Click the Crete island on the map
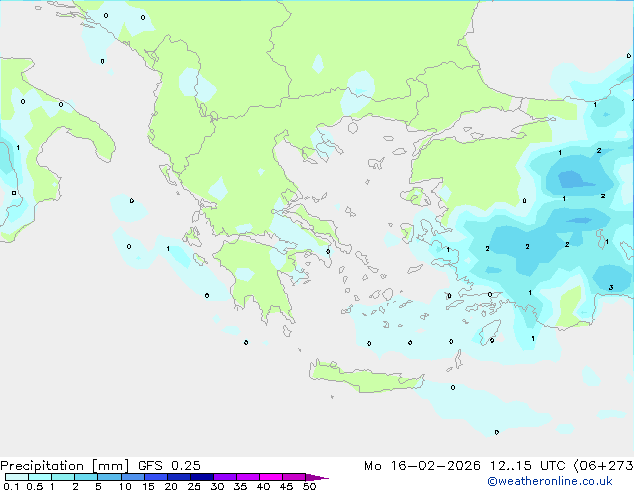This screenshot has width=634, height=490. pos(366,376)
